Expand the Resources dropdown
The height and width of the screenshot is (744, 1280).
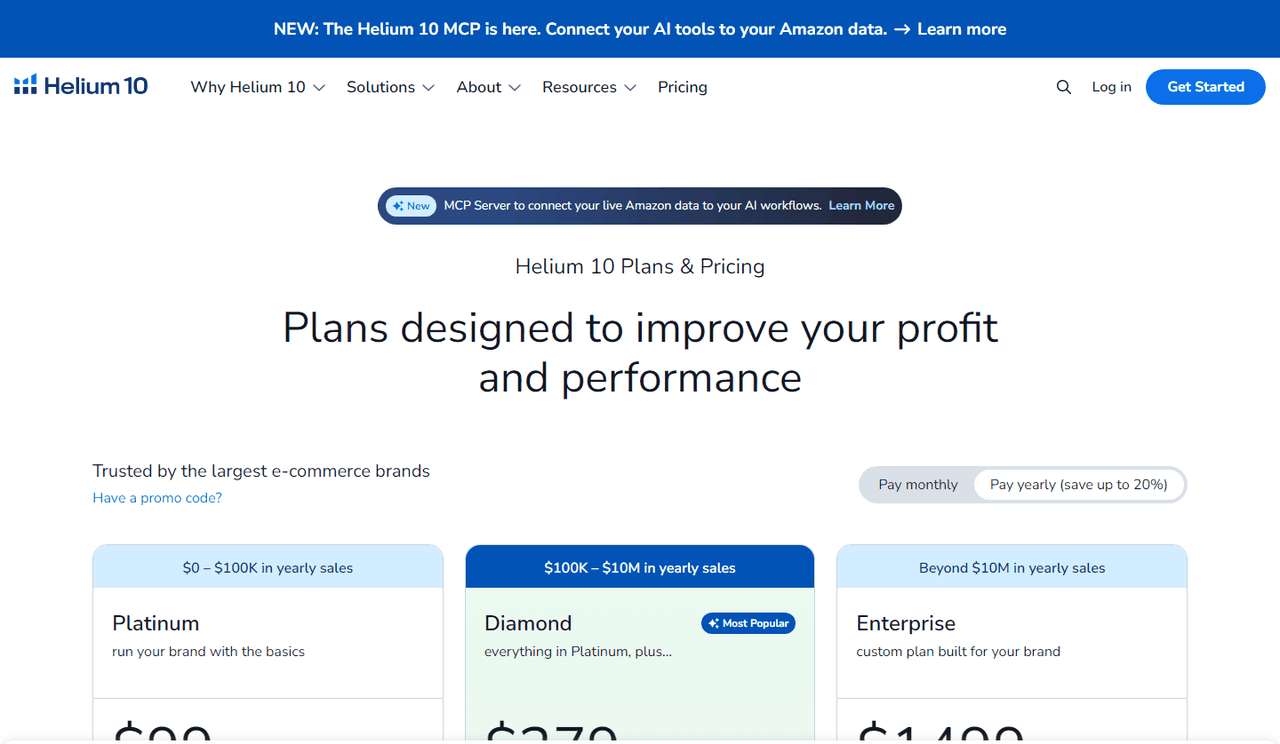[x=589, y=87]
